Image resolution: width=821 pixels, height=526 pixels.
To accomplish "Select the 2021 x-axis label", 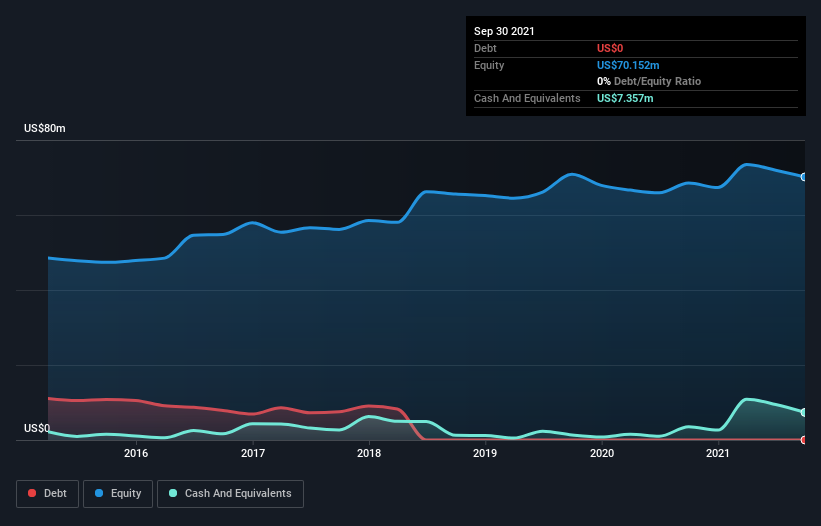I will [x=718, y=453].
